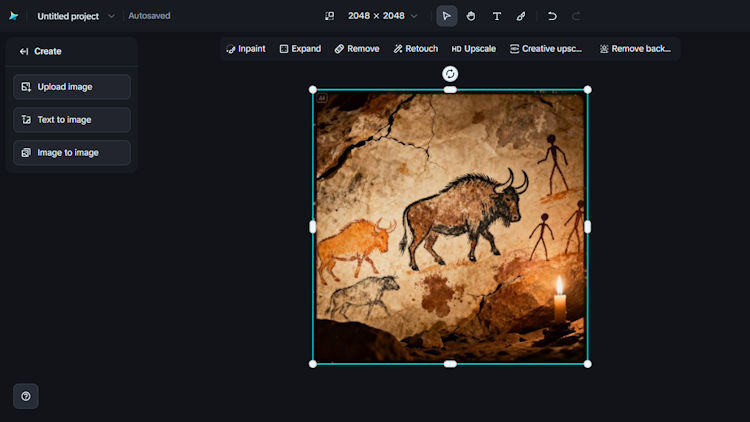Choose the Remove tool
The width and height of the screenshot is (750, 422).
click(357, 49)
